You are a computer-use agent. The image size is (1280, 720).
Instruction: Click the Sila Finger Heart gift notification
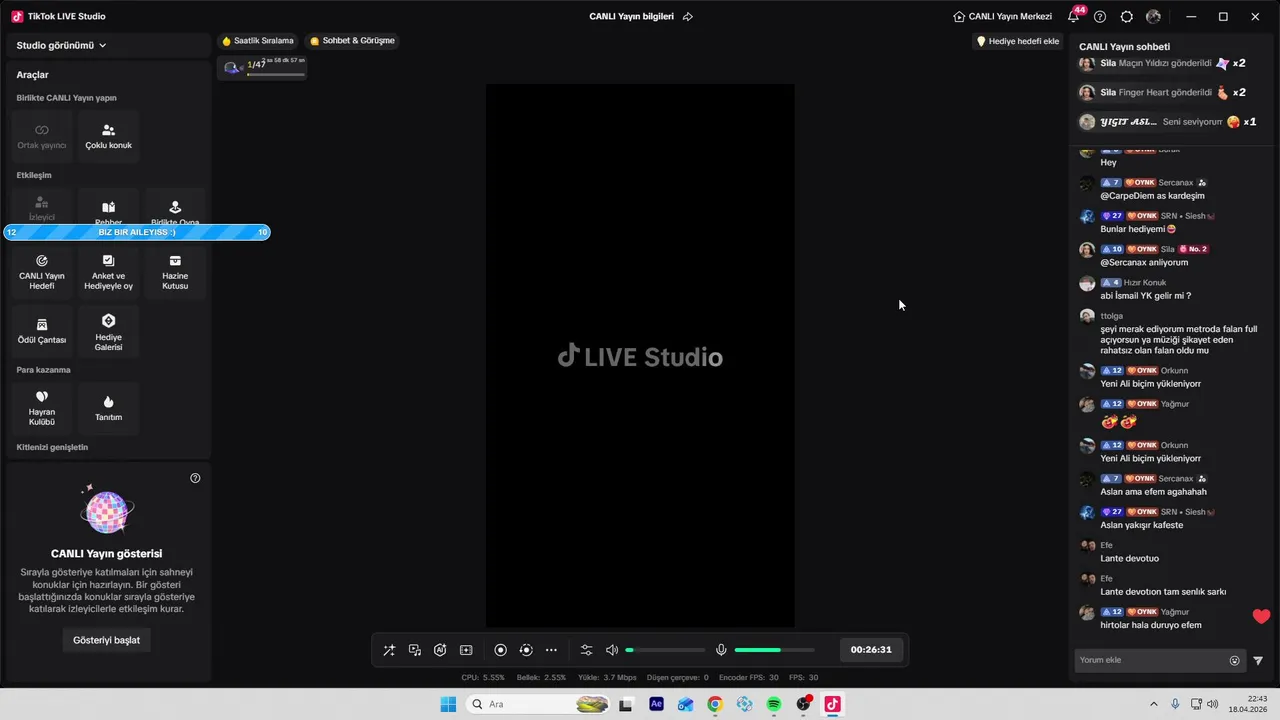pos(1162,92)
